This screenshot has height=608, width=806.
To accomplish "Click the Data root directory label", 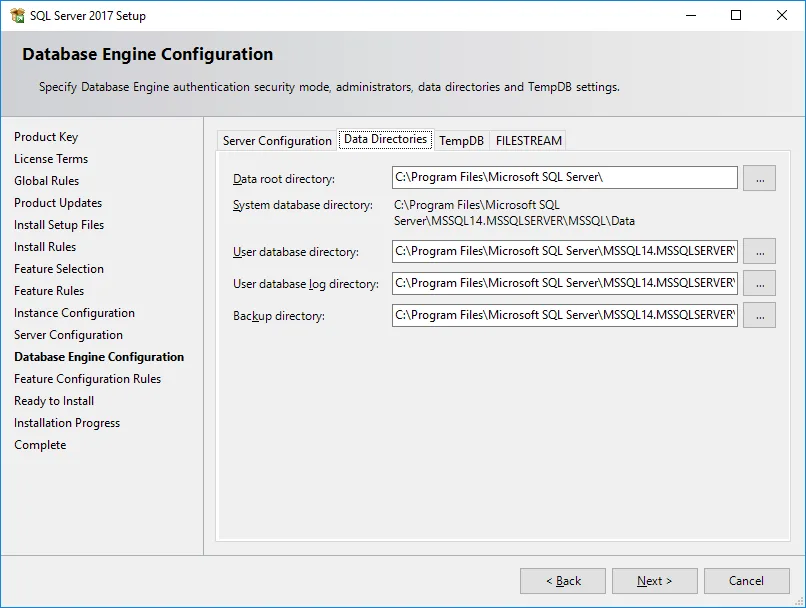I will point(284,179).
